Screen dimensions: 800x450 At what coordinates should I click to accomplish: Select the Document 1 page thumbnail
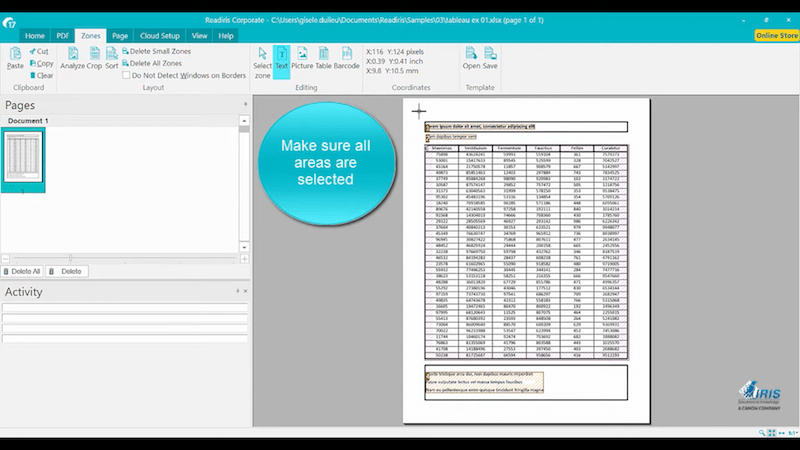point(23,160)
